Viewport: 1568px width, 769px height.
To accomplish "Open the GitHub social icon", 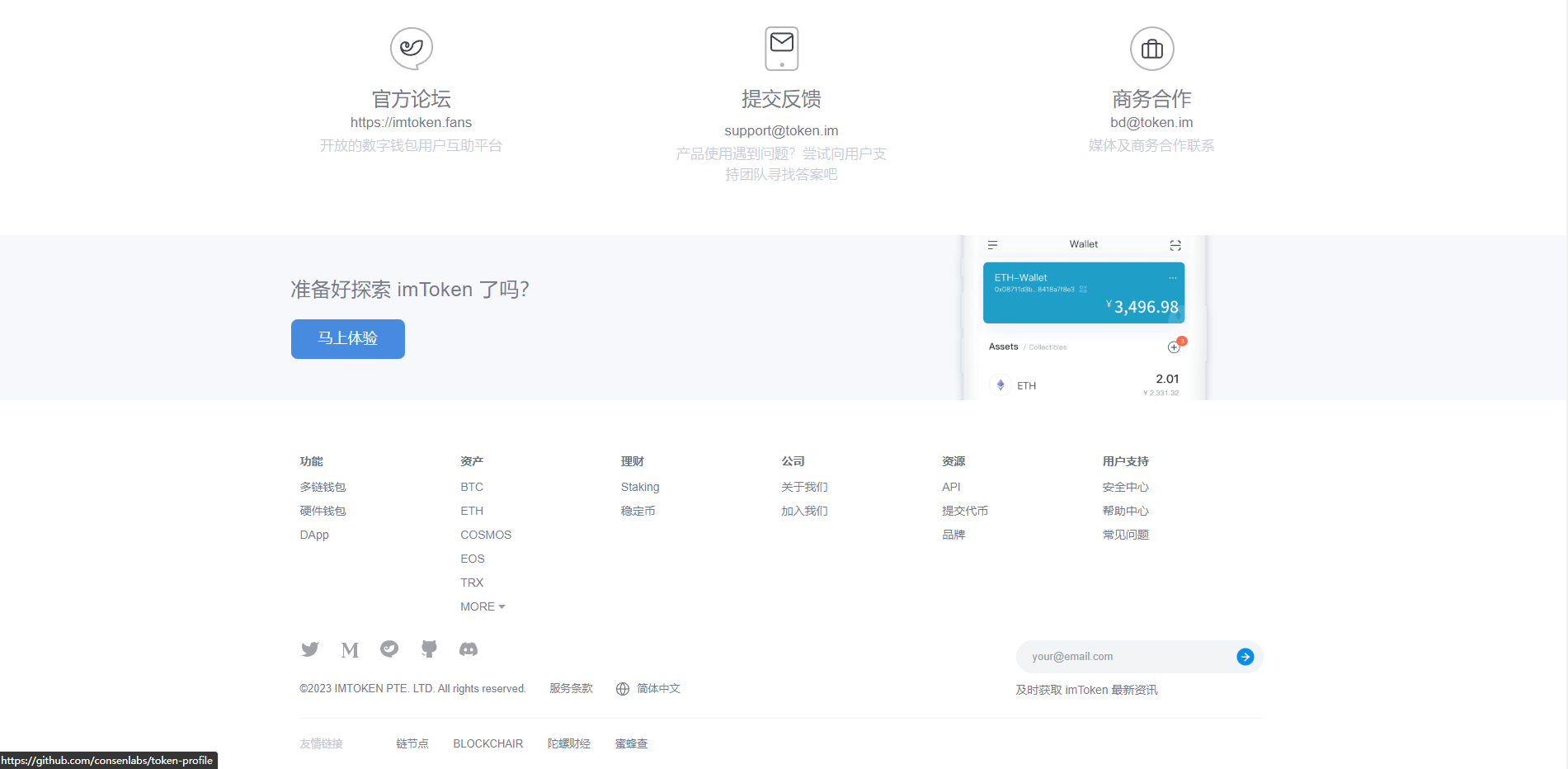I will pos(429,649).
